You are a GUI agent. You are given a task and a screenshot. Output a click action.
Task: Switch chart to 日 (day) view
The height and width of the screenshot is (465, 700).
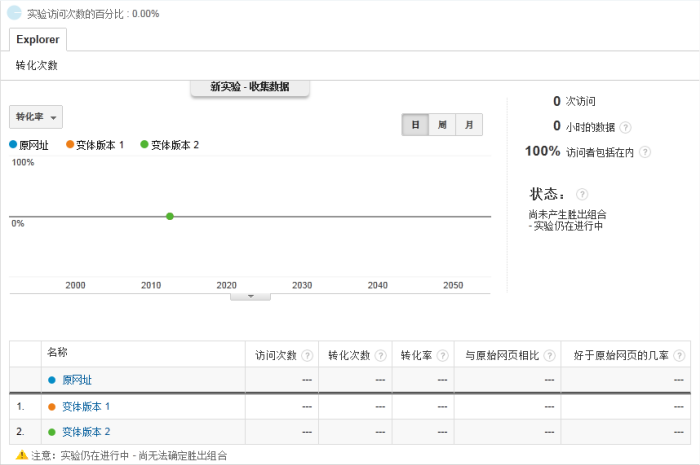(415, 125)
